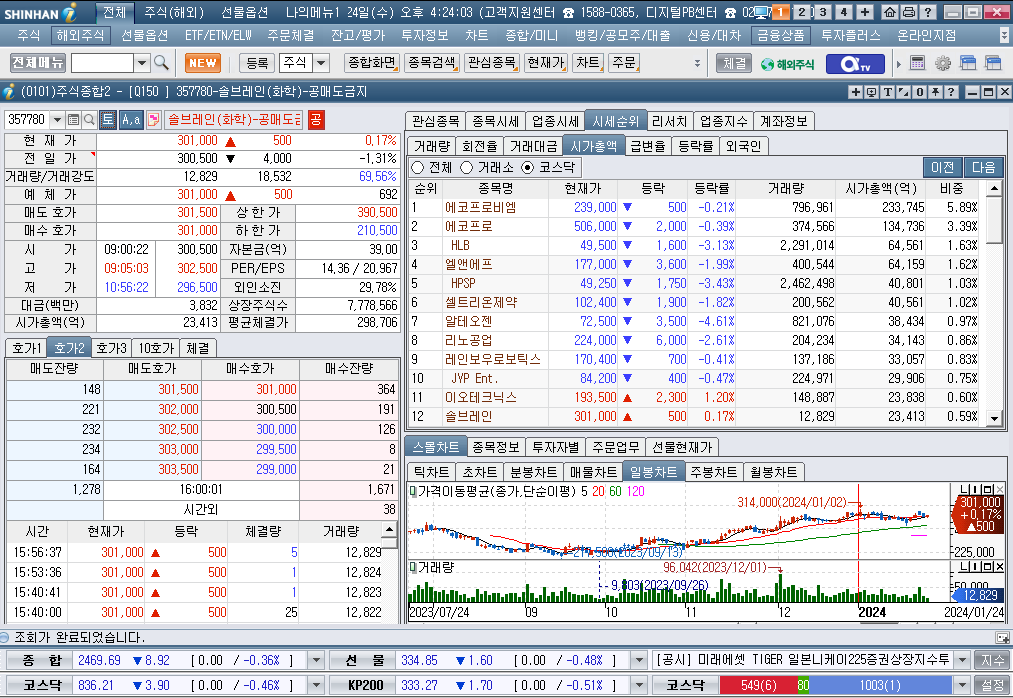The width and height of the screenshot is (1013, 698).
Task: Add a new virtual screen with plus button
Action: [x=865, y=12]
